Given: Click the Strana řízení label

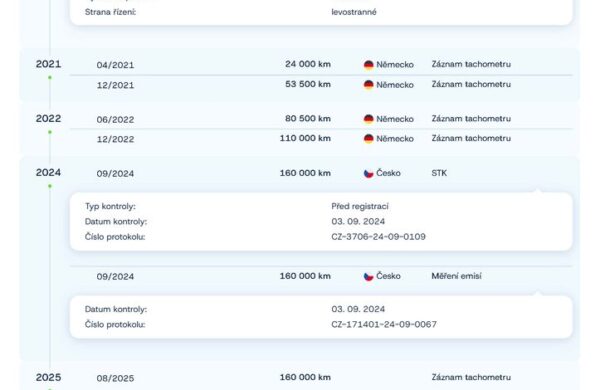Looking at the screenshot, I should tap(110, 12).
